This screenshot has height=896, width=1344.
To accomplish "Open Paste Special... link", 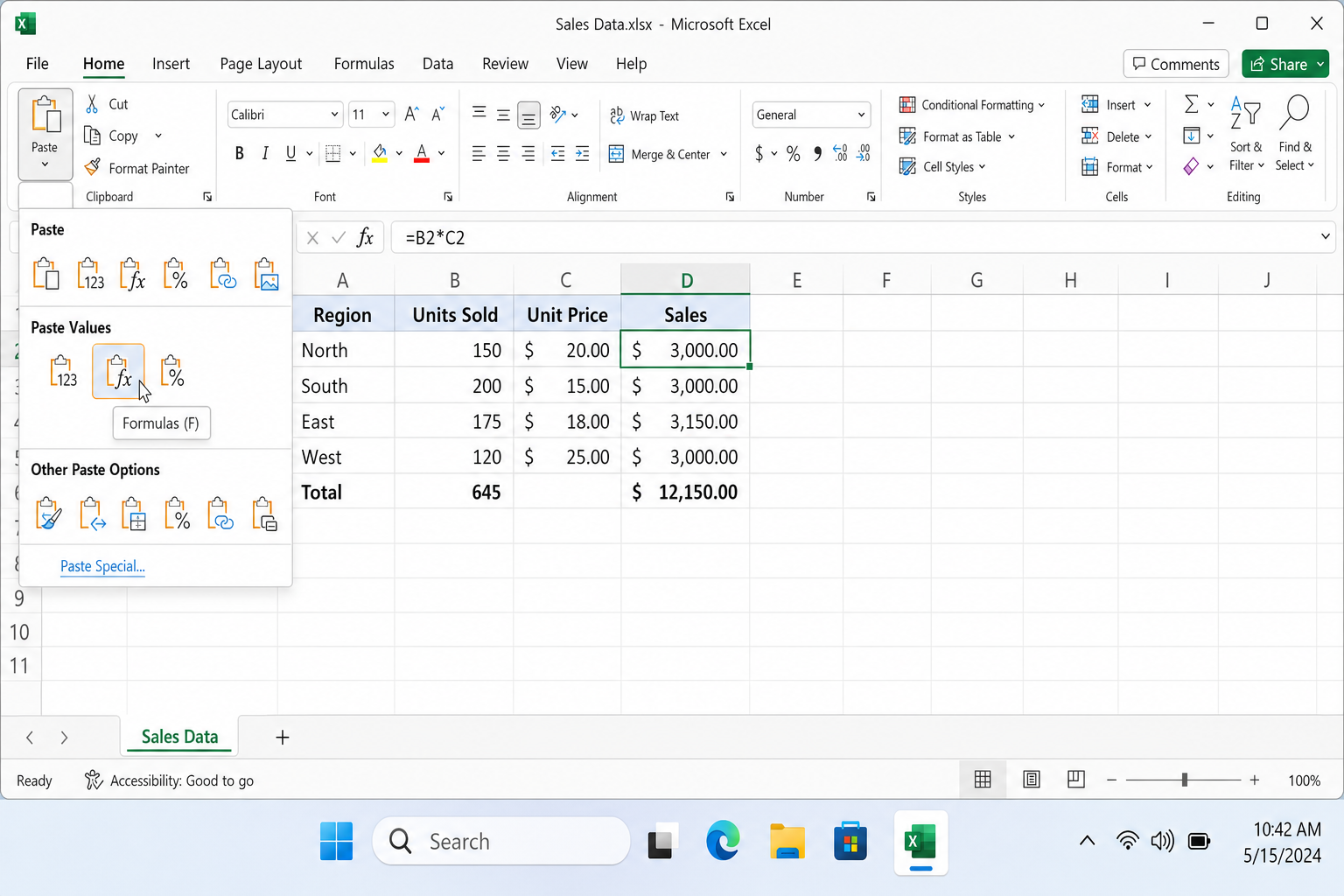I will [102, 566].
